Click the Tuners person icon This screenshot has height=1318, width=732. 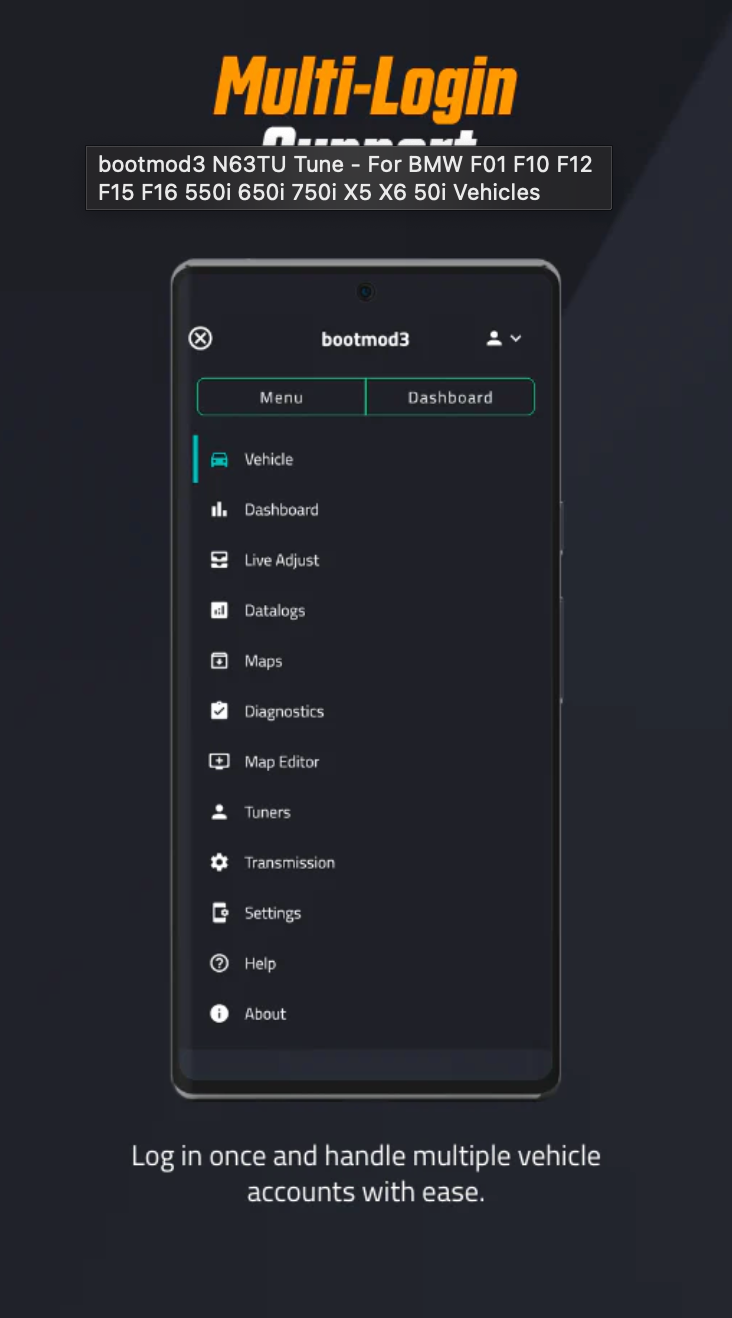pos(219,812)
